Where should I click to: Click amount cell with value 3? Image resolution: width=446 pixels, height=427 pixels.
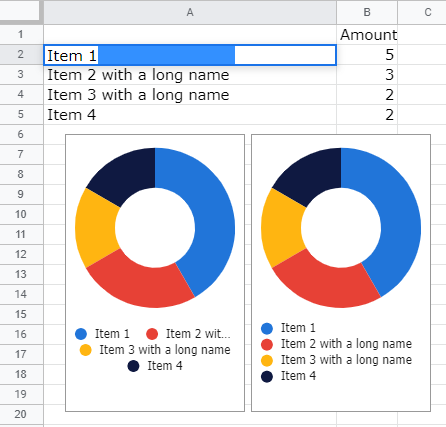367,75
